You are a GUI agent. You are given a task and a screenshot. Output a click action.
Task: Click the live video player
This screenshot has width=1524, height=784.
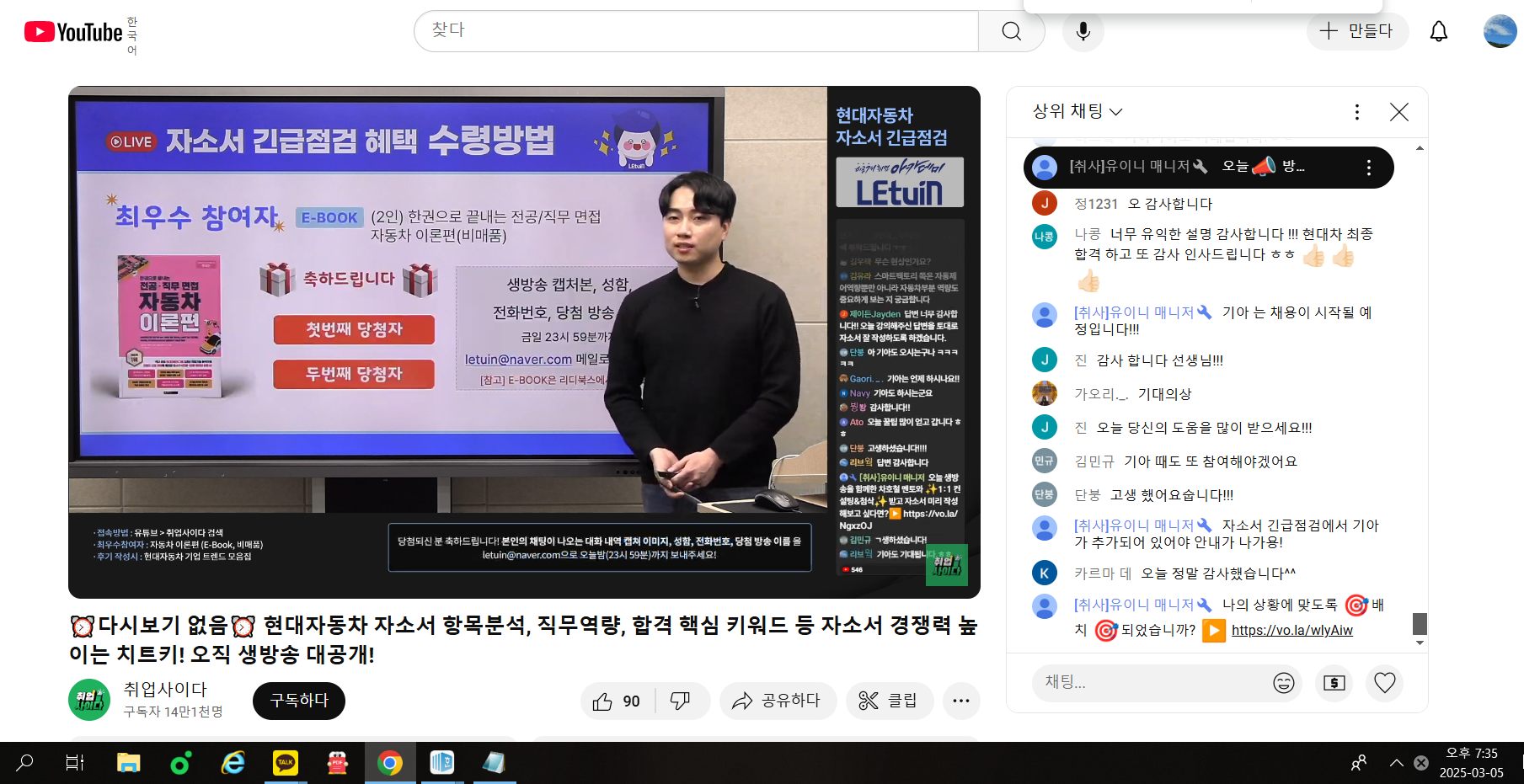point(524,342)
